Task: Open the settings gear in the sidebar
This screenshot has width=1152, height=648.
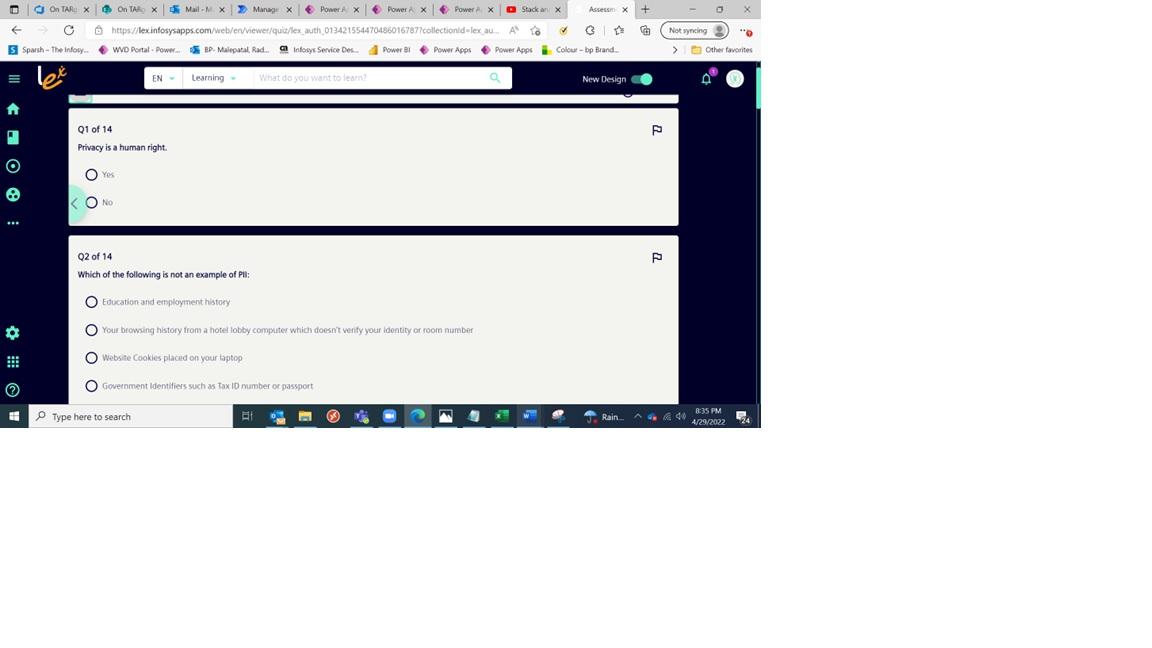Action: [x=13, y=332]
